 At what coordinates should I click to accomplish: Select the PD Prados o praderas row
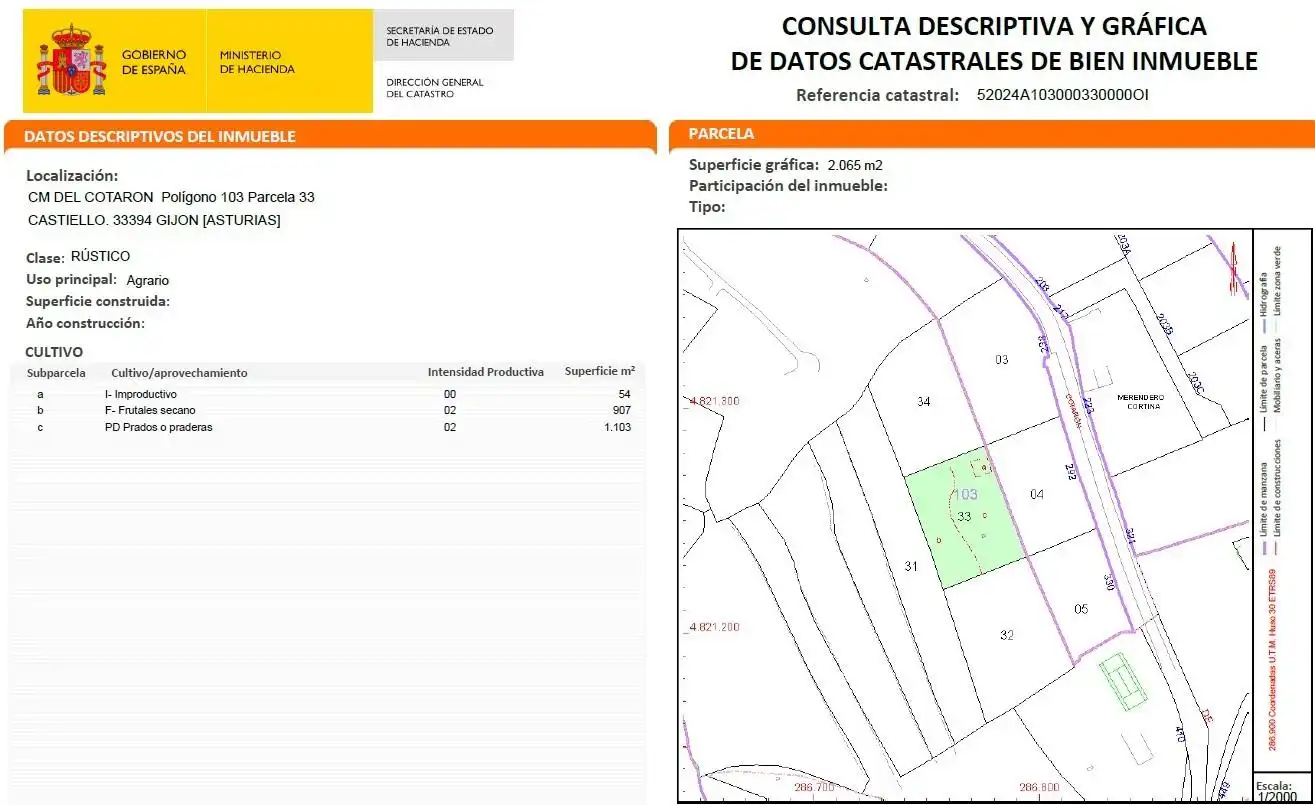[328, 427]
